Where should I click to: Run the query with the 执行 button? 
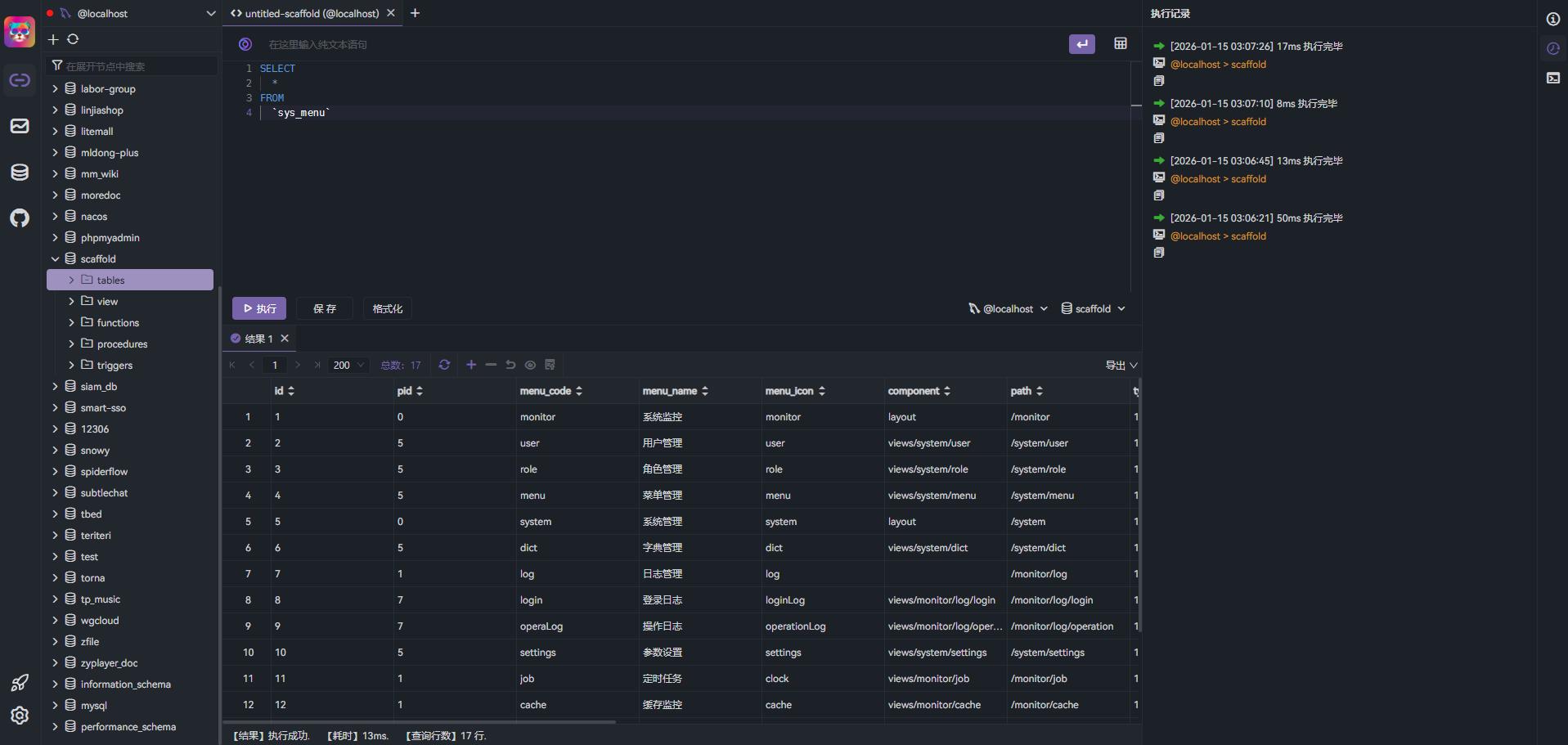pyautogui.click(x=259, y=308)
